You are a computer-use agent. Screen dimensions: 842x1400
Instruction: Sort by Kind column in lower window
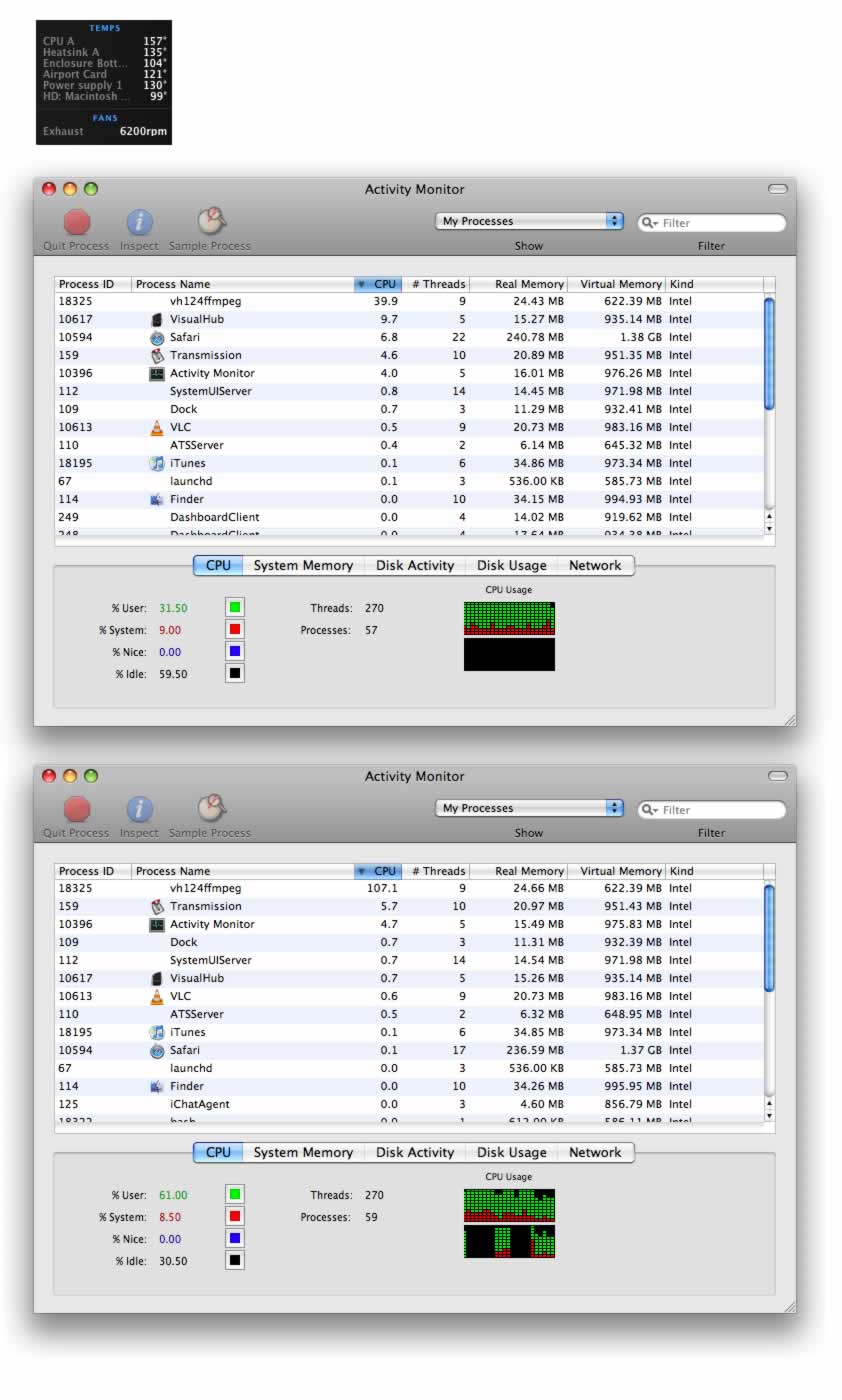coord(714,871)
